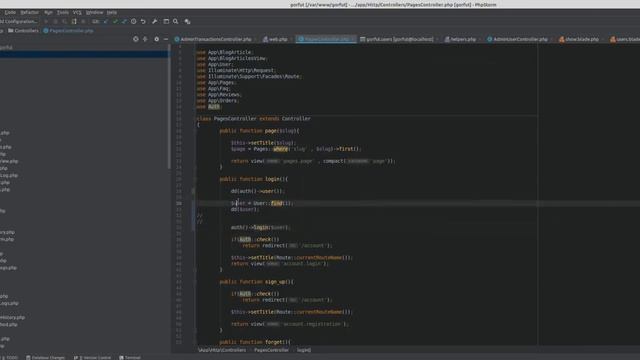Screen dimensions: 640x360
Task: Open the VCS menu
Action: point(77,12)
